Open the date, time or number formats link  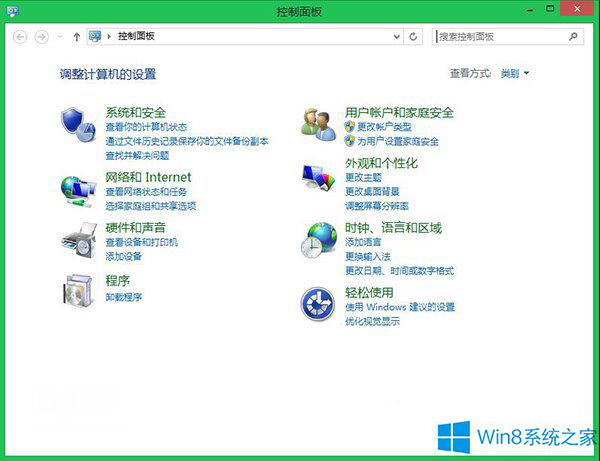[x=399, y=271]
